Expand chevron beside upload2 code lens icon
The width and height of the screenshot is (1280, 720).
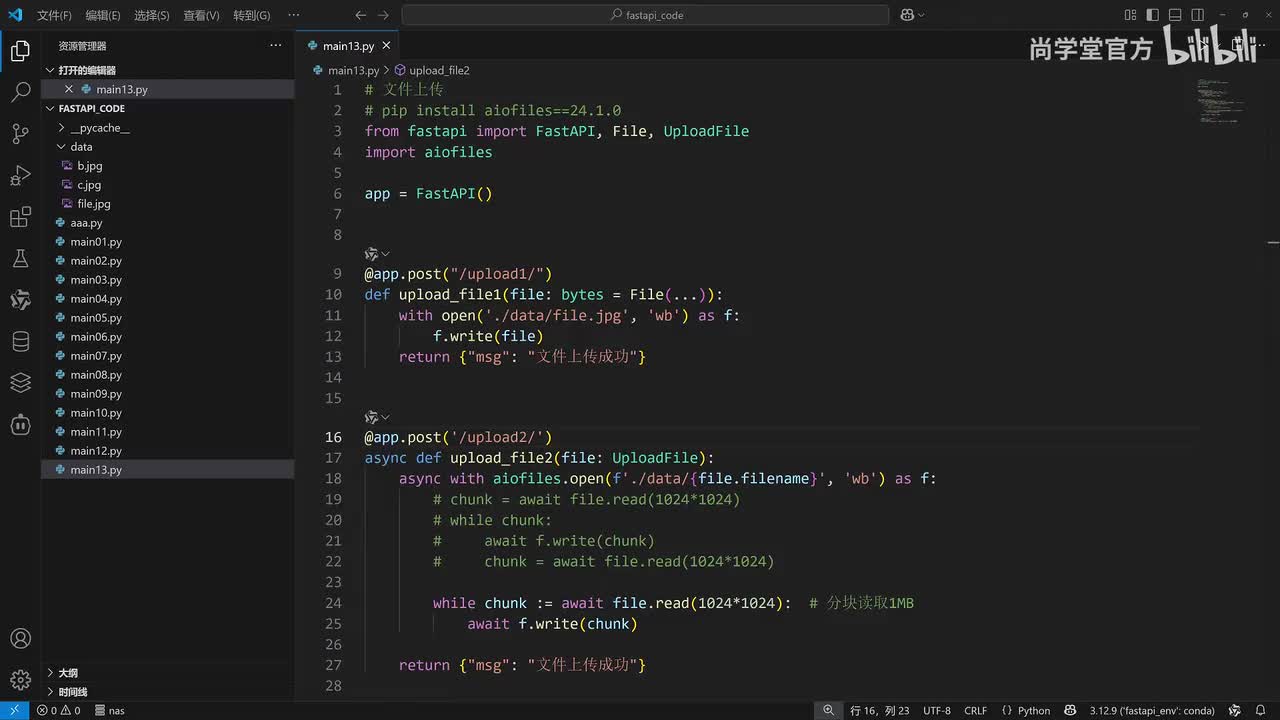pos(385,417)
